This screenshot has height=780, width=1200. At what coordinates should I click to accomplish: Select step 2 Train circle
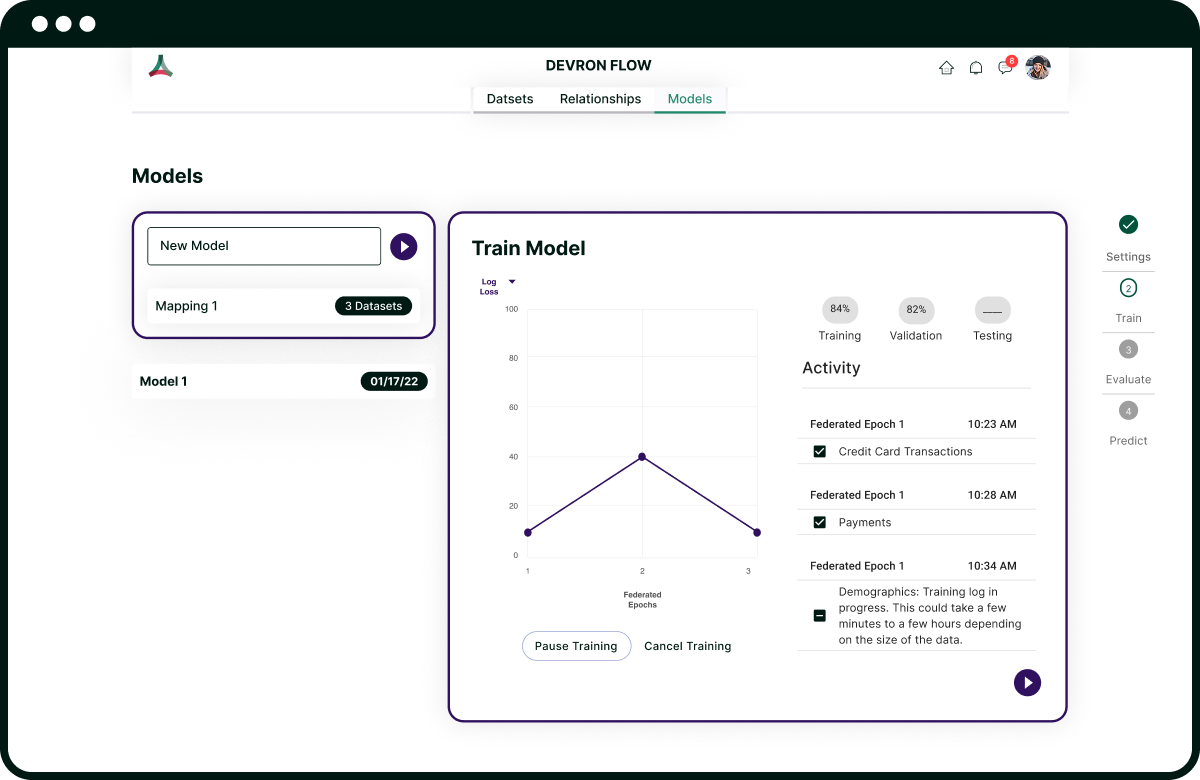coord(1128,288)
